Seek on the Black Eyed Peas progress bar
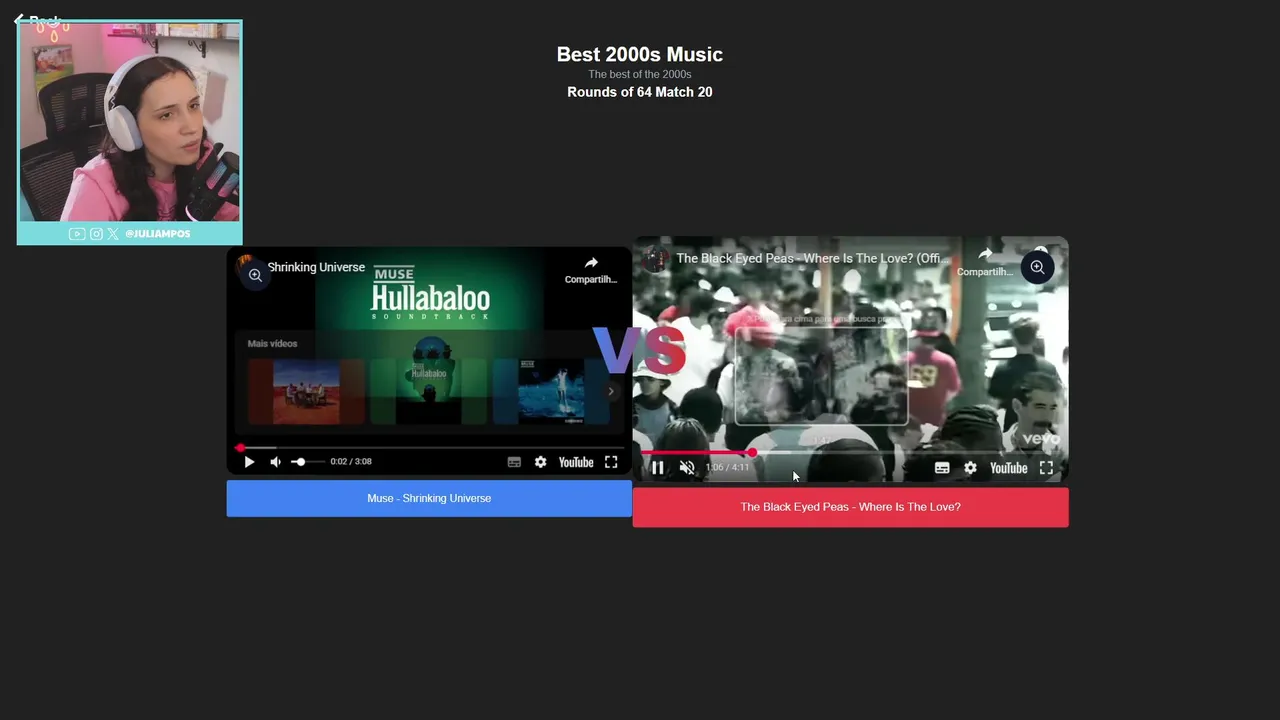Image resolution: width=1280 pixels, height=720 pixels. pyautogui.click(x=850, y=453)
